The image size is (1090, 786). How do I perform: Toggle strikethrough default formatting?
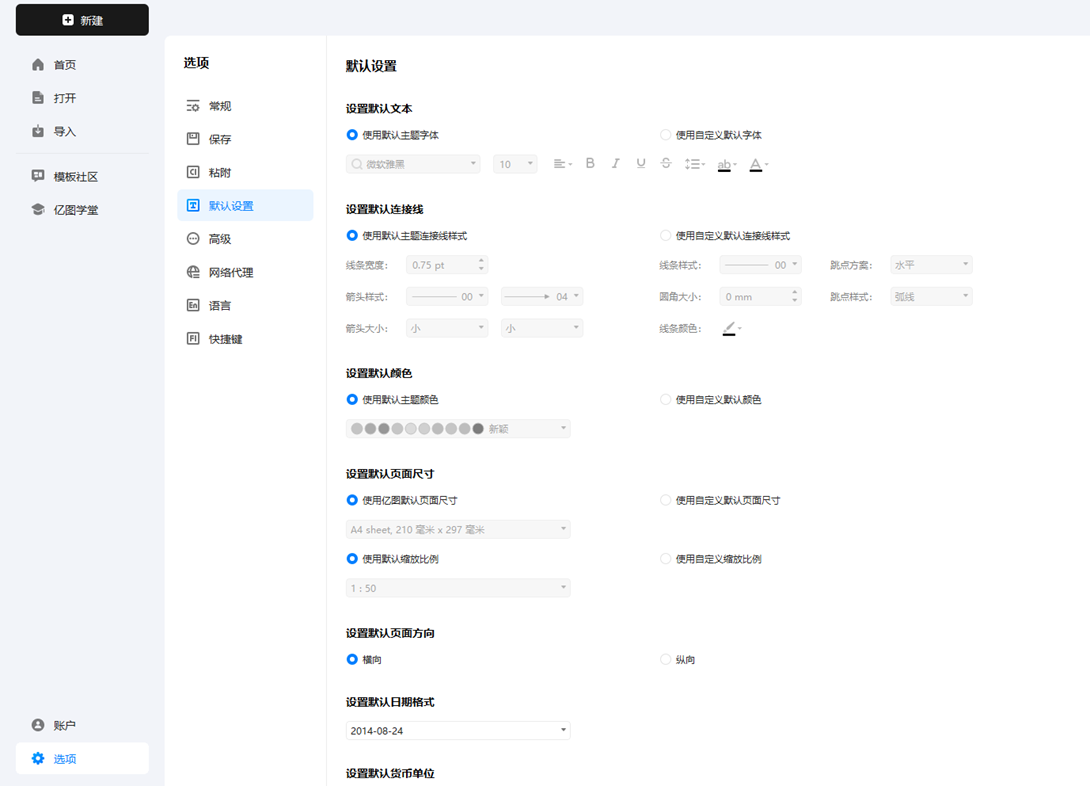(x=665, y=163)
